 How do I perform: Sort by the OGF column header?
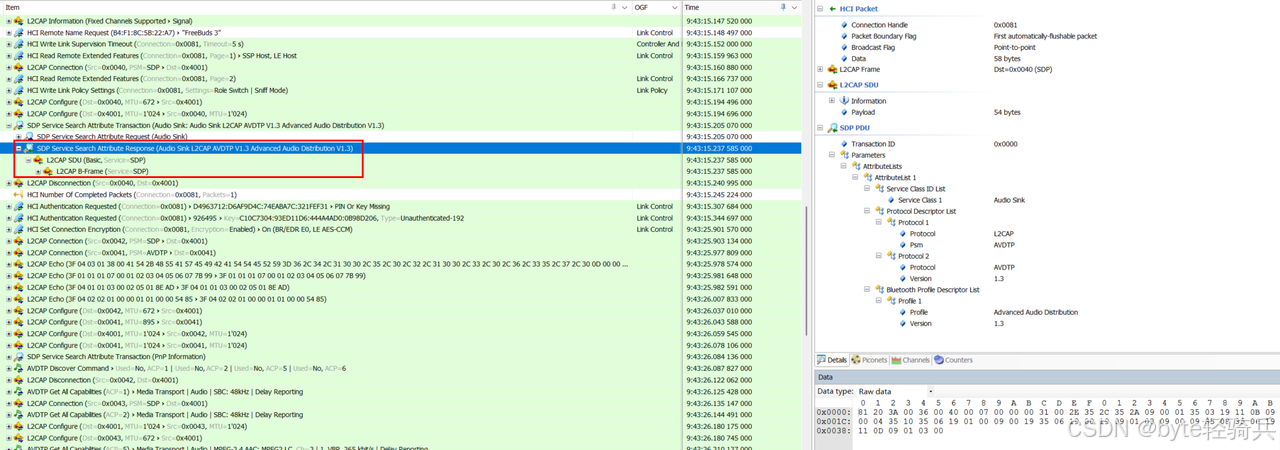click(x=642, y=7)
